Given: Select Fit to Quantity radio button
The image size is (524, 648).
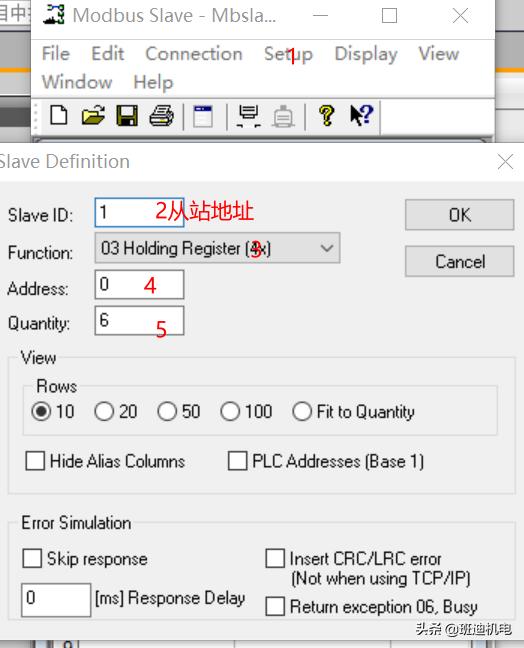Looking at the screenshot, I should pos(302,411).
